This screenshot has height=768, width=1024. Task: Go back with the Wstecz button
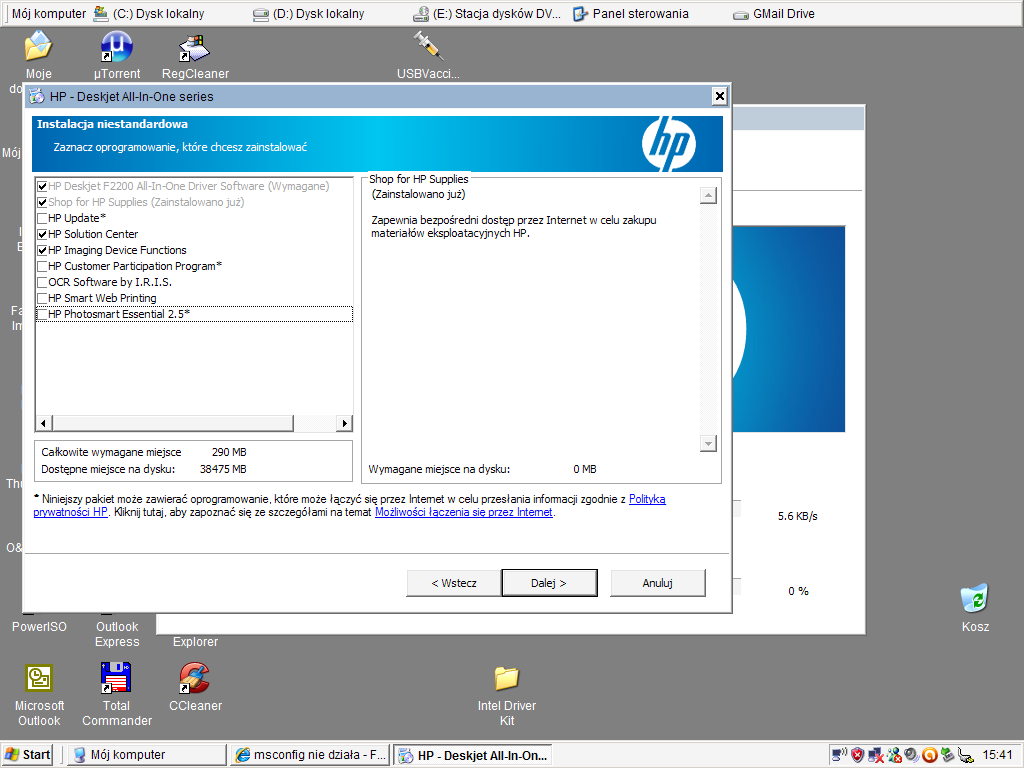click(454, 583)
